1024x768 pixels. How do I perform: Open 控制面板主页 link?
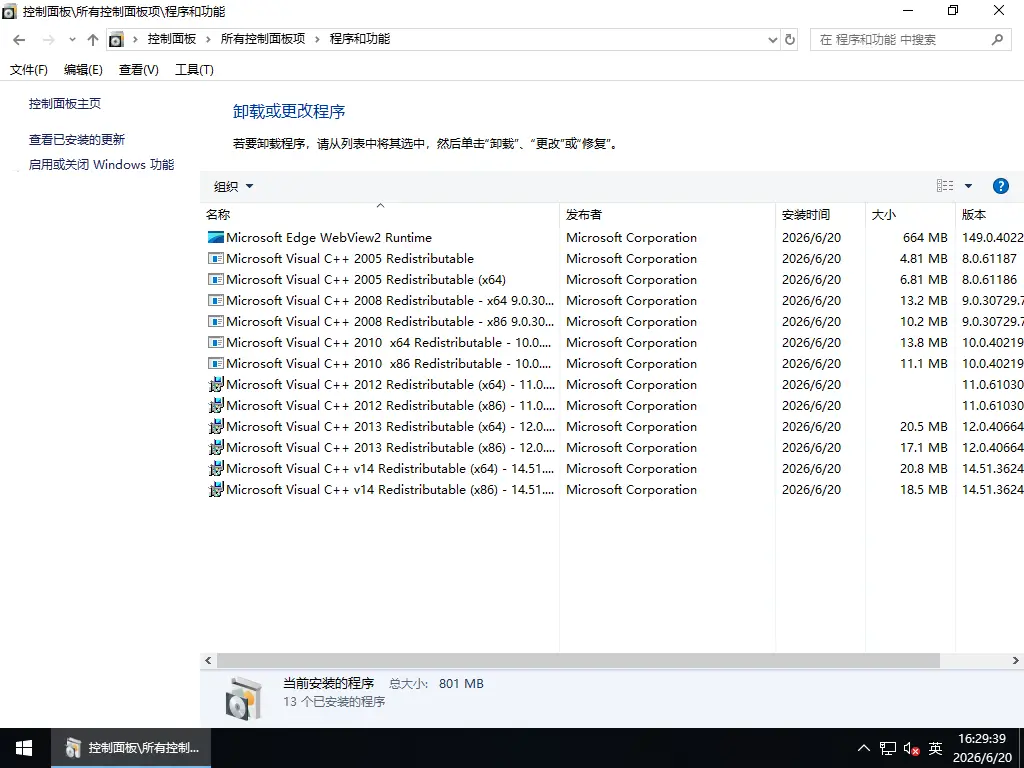65,103
